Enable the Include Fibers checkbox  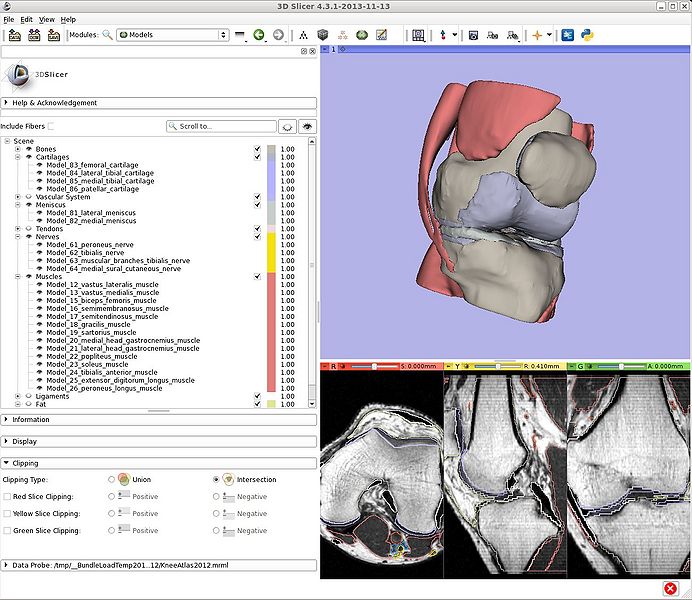pyautogui.click(x=52, y=127)
